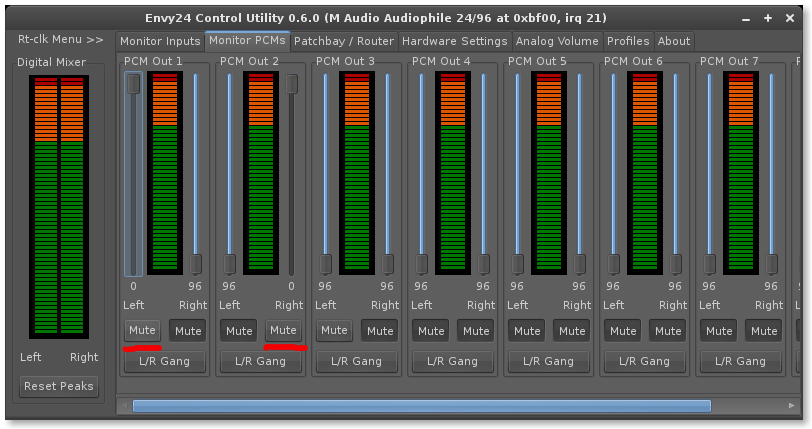Click PCM Out 7 right volume slider handle
Viewport: 812px width, 429px height.
pyautogui.click(x=772, y=264)
